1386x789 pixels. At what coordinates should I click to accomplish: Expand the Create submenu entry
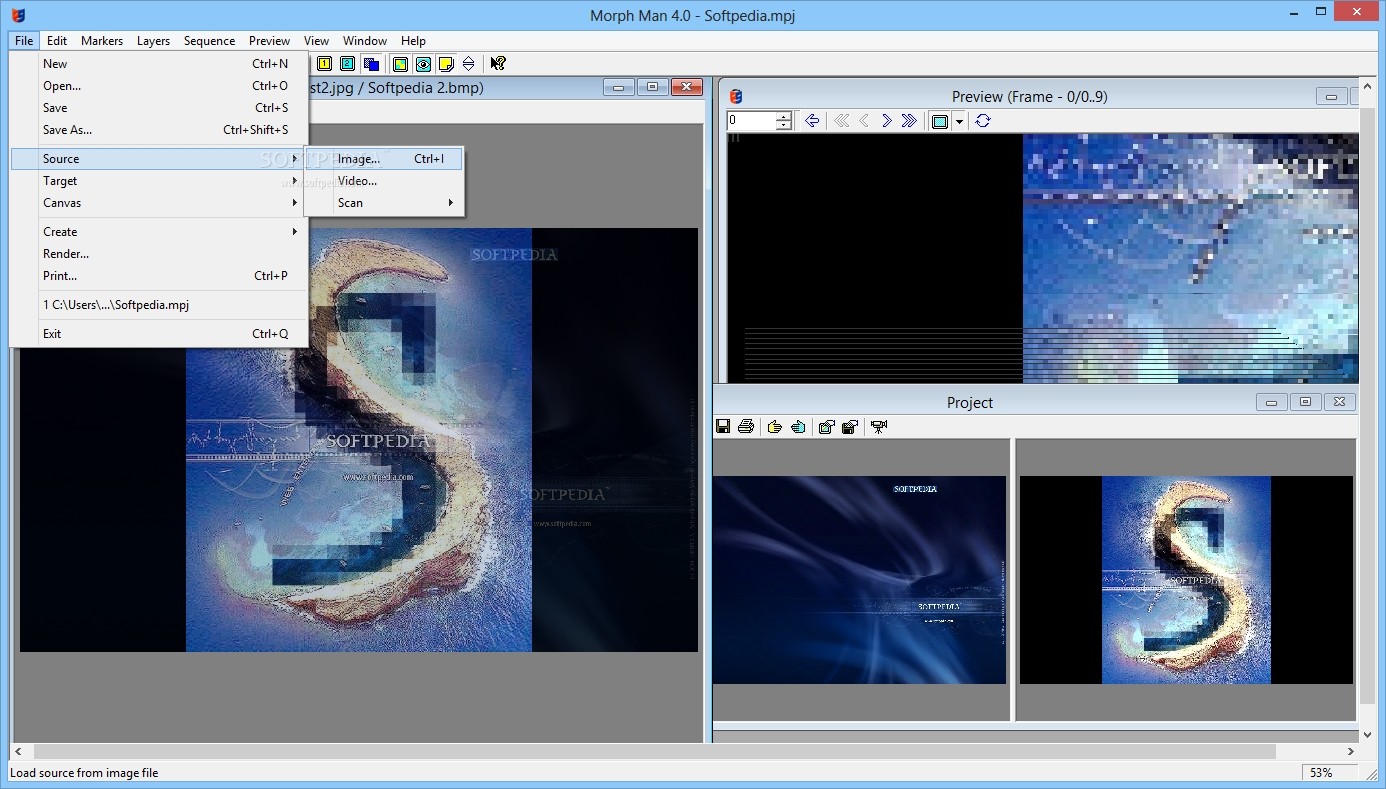(159, 232)
